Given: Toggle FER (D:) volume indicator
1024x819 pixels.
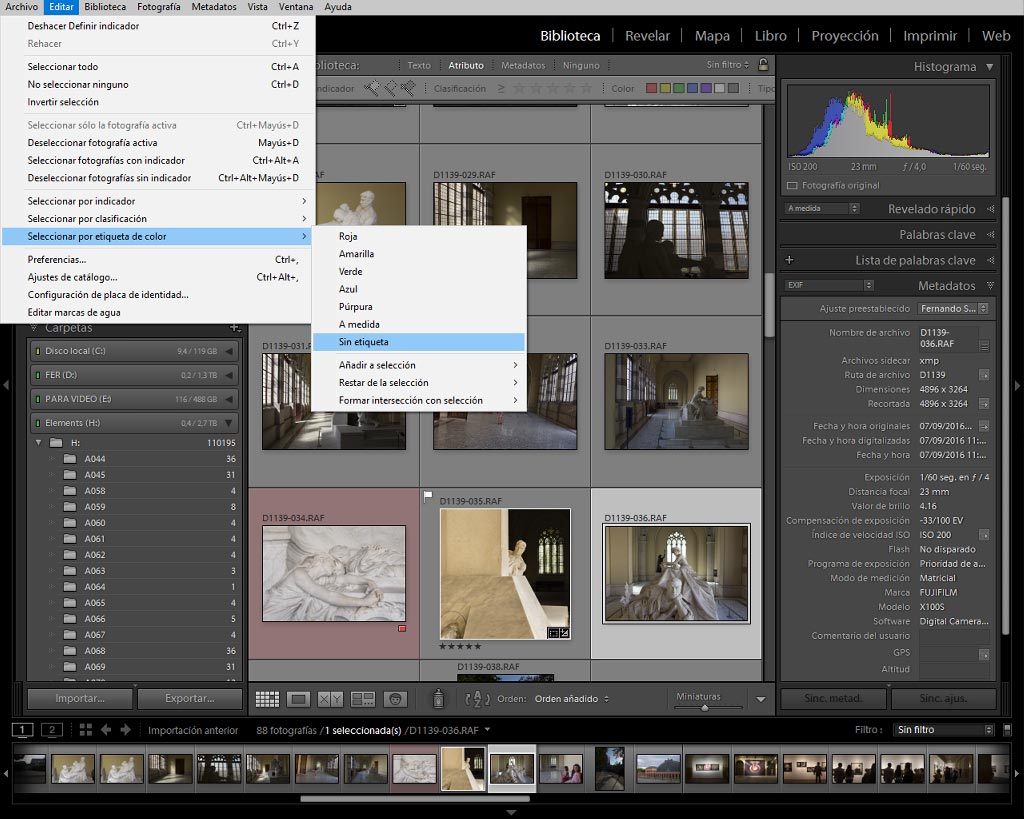Looking at the screenshot, I should [x=37, y=376].
